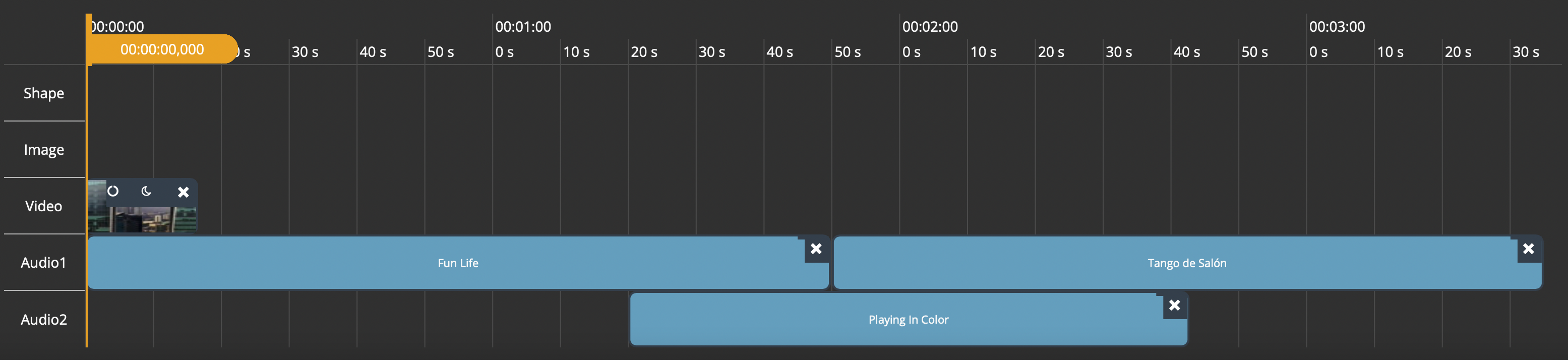Viewport: 1568px width, 360px height.
Task: Select the Fun Life audio clip
Action: pyautogui.click(x=458, y=263)
